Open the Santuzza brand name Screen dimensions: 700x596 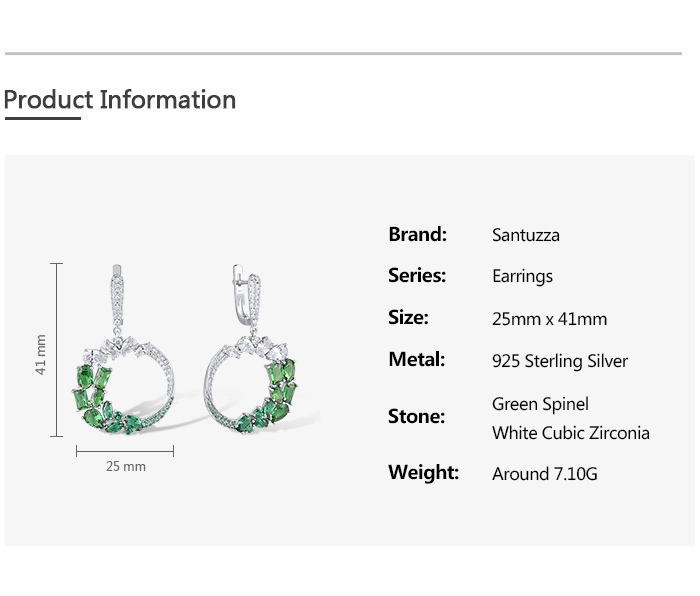(x=525, y=236)
